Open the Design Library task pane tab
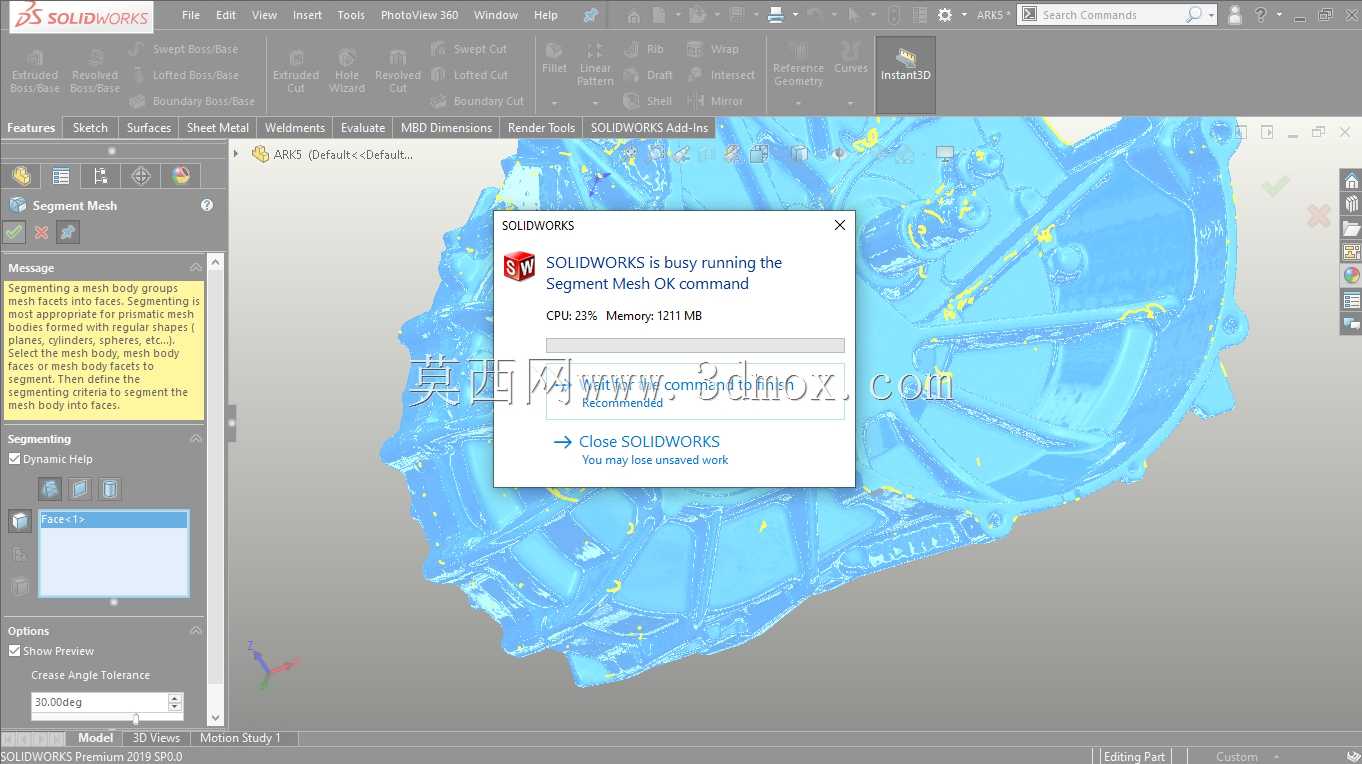Image resolution: width=1362 pixels, height=764 pixels. [1351, 205]
